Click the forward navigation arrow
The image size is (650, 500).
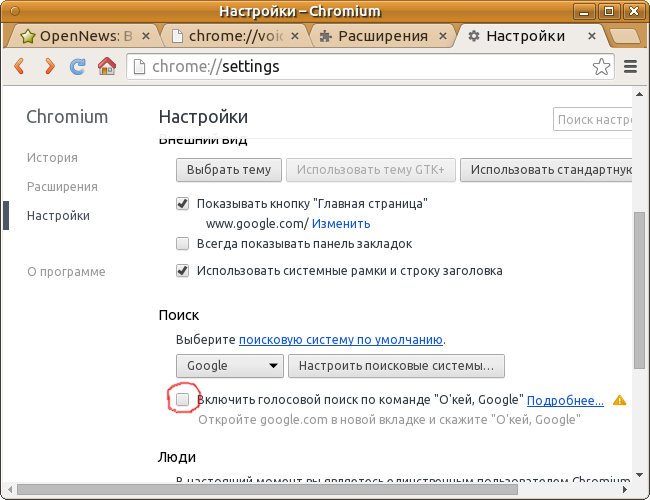pos(48,67)
